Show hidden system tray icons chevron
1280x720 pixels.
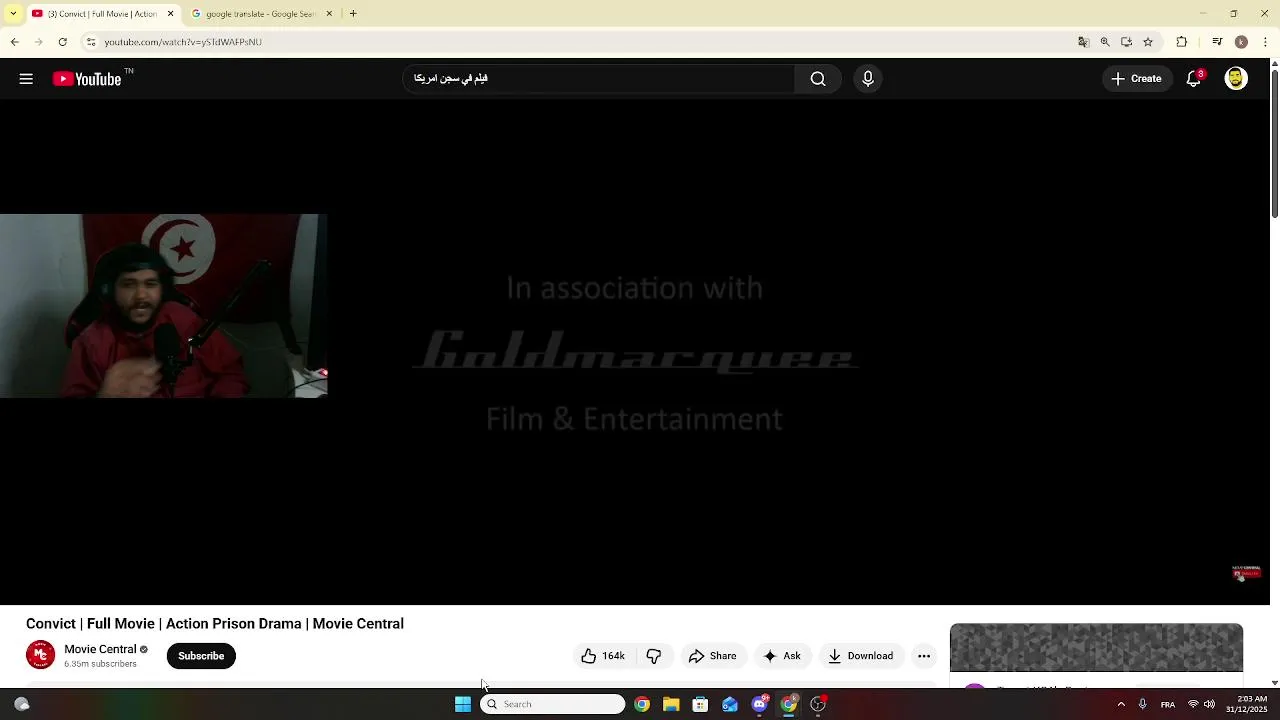[x=1120, y=704]
